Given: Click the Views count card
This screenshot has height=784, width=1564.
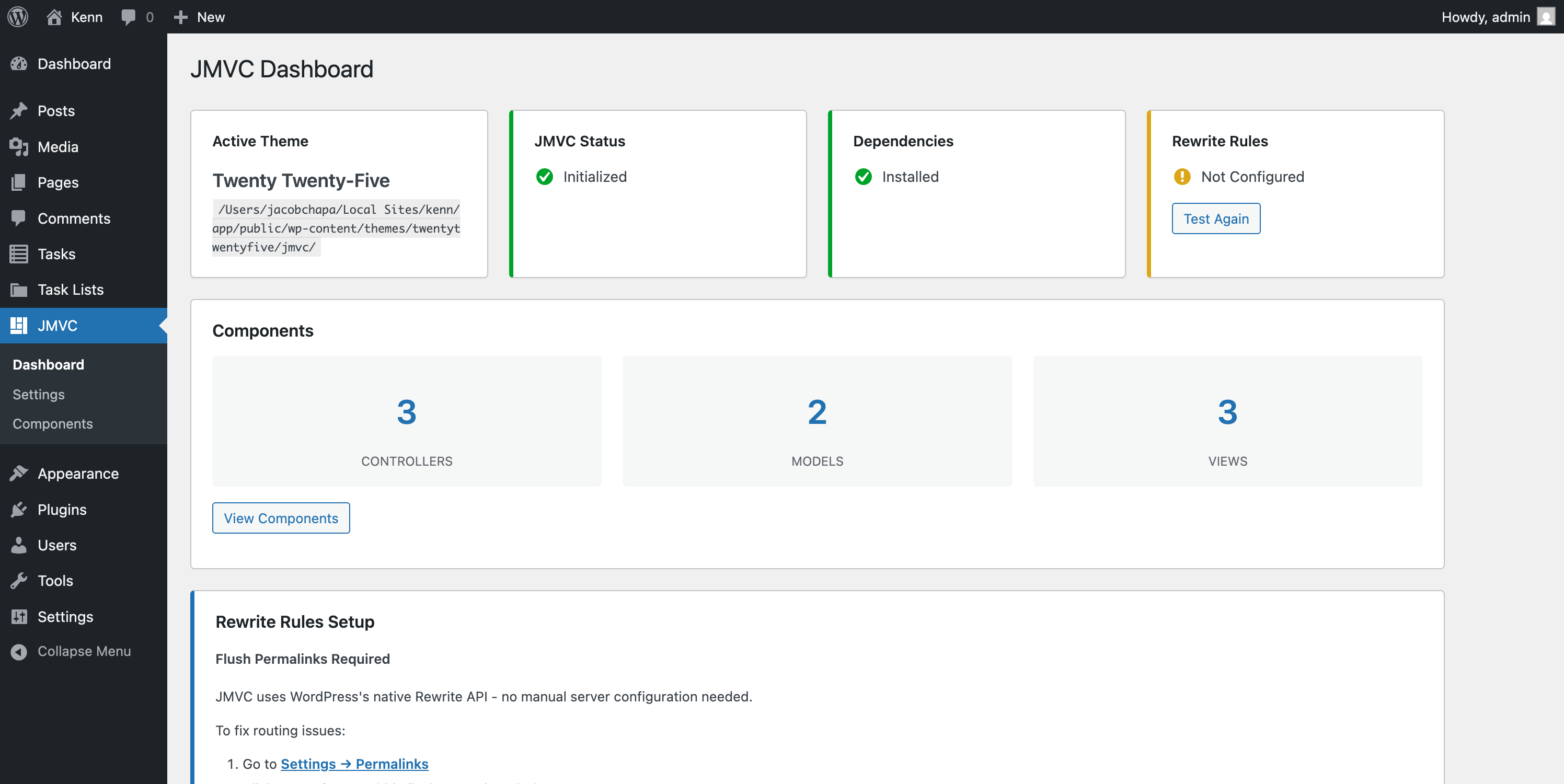Looking at the screenshot, I should tap(1228, 421).
